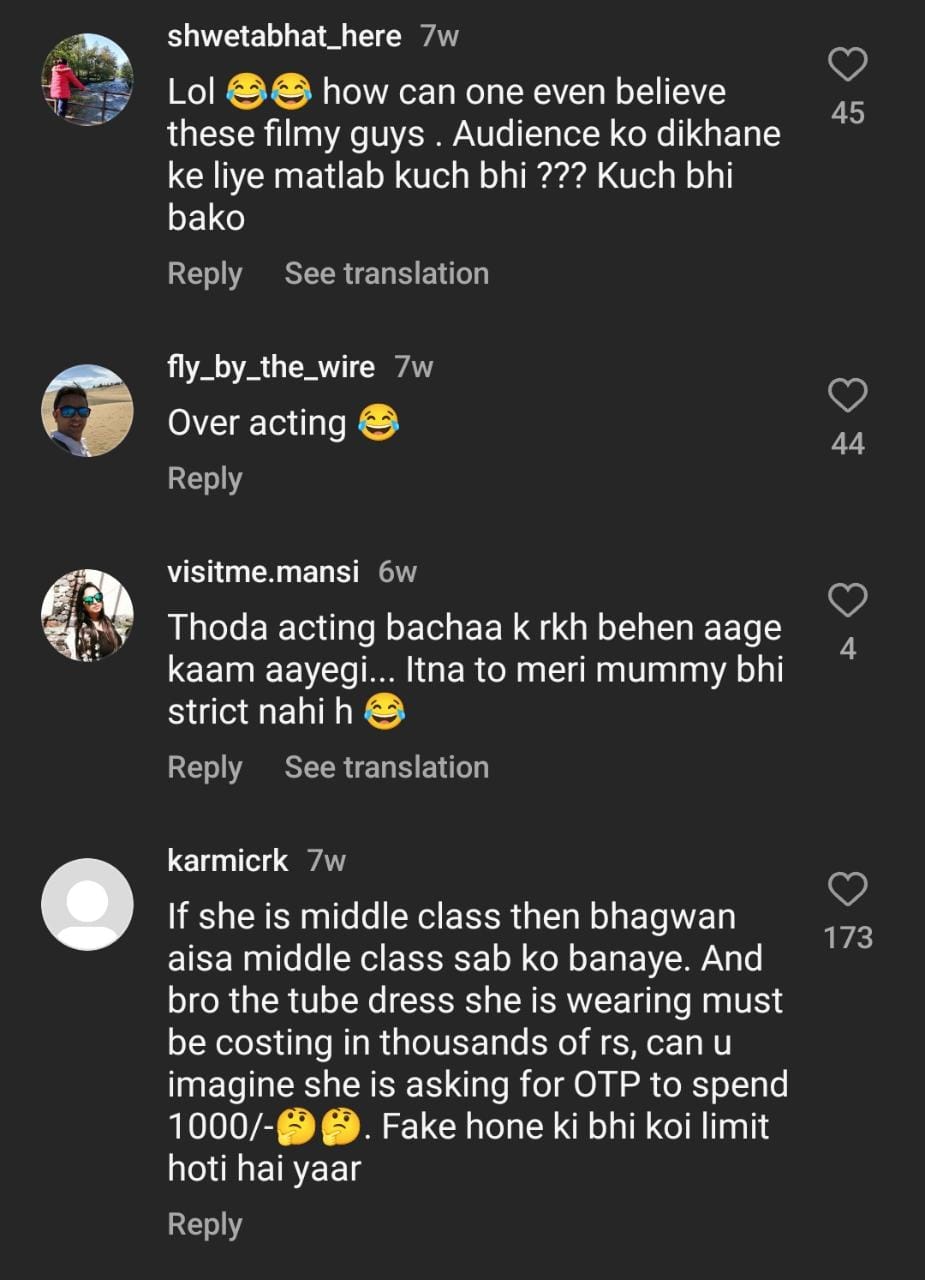
Task: Tap visitme.mansi's profile picture
Action: [x=87, y=616]
